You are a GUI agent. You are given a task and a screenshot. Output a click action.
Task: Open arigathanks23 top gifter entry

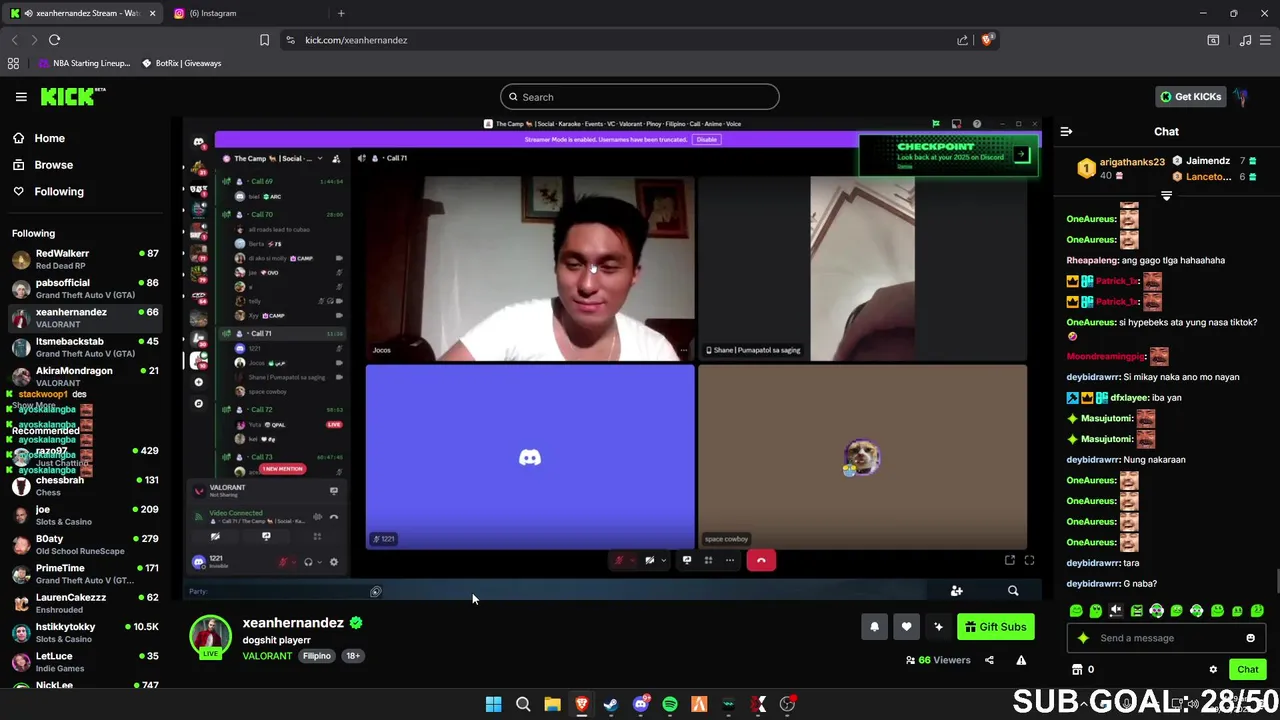(1122, 169)
